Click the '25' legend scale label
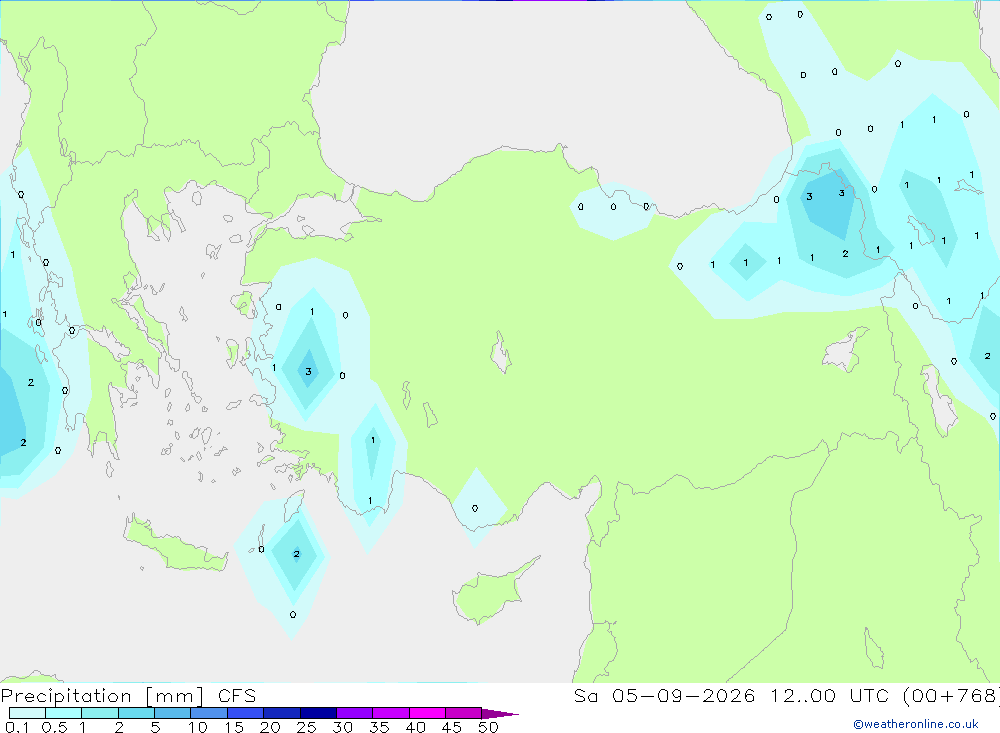Image resolution: width=1000 pixels, height=733 pixels. [x=307, y=727]
